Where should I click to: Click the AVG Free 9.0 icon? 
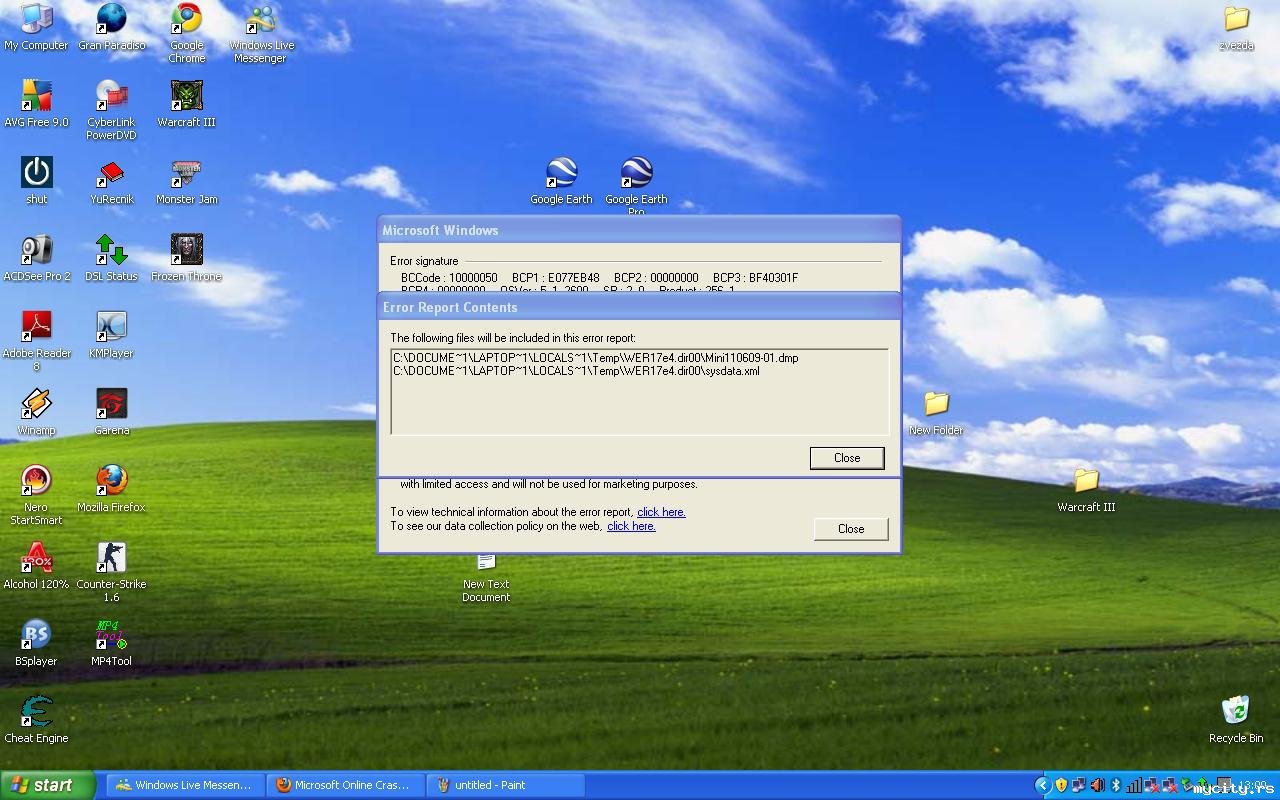click(36, 103)
